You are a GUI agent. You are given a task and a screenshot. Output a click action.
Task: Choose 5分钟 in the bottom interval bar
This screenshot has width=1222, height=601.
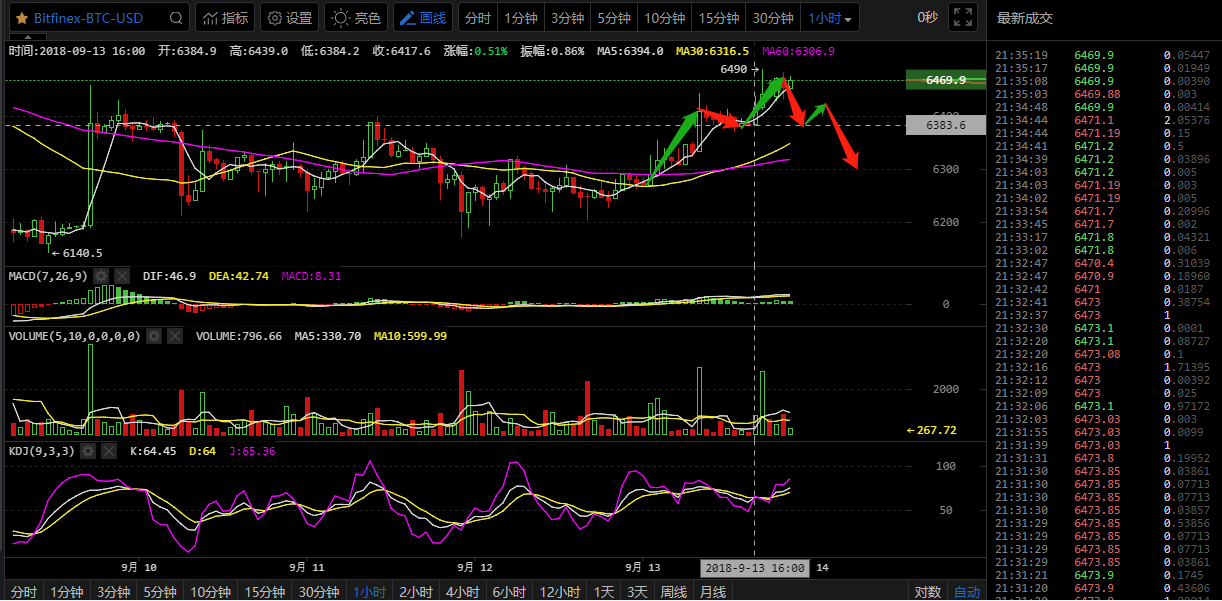click(160, 592)
